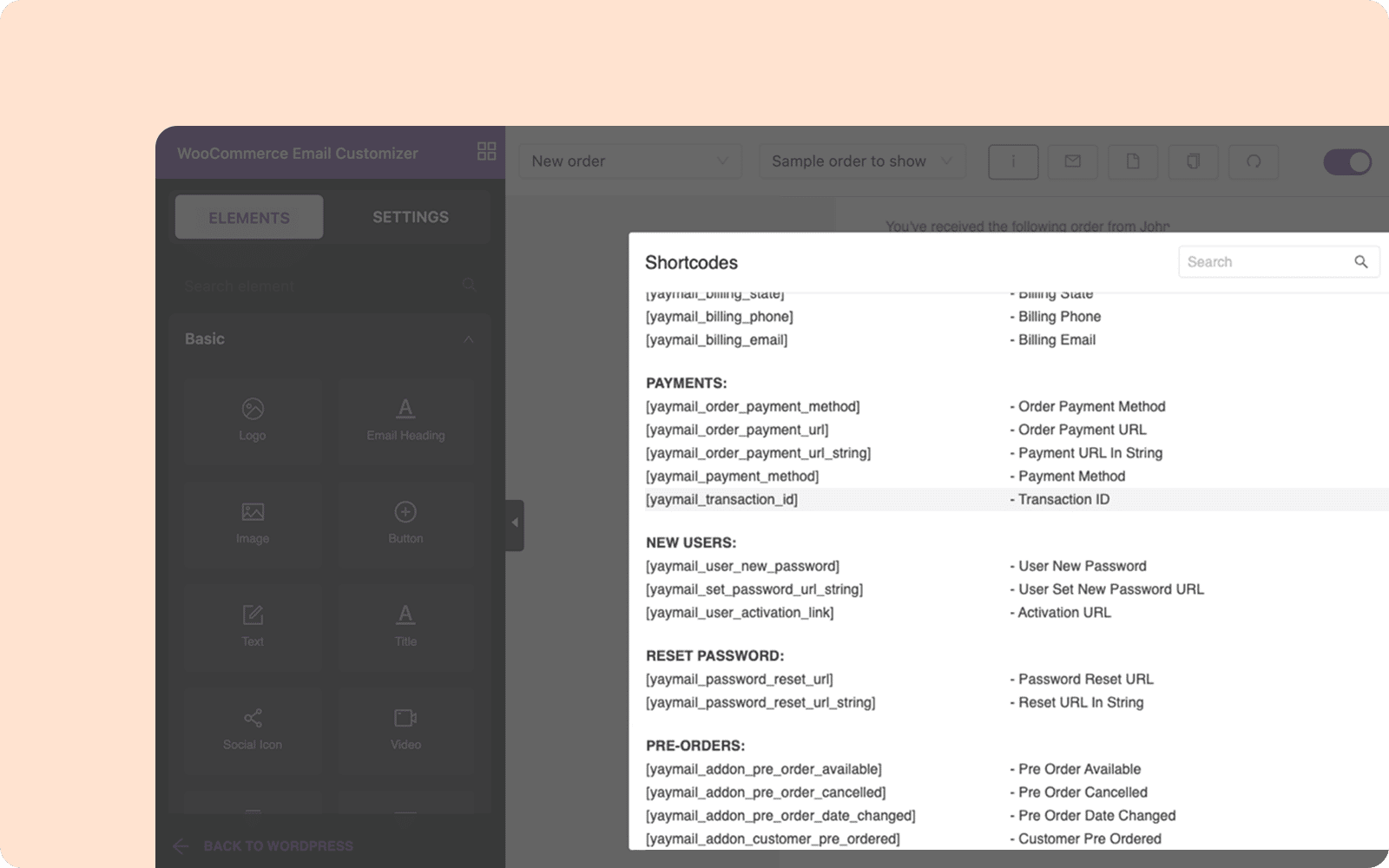Click the blank template page icon
The width and height of the screenshot is (1389, 868).
(x=1133, y=161)
